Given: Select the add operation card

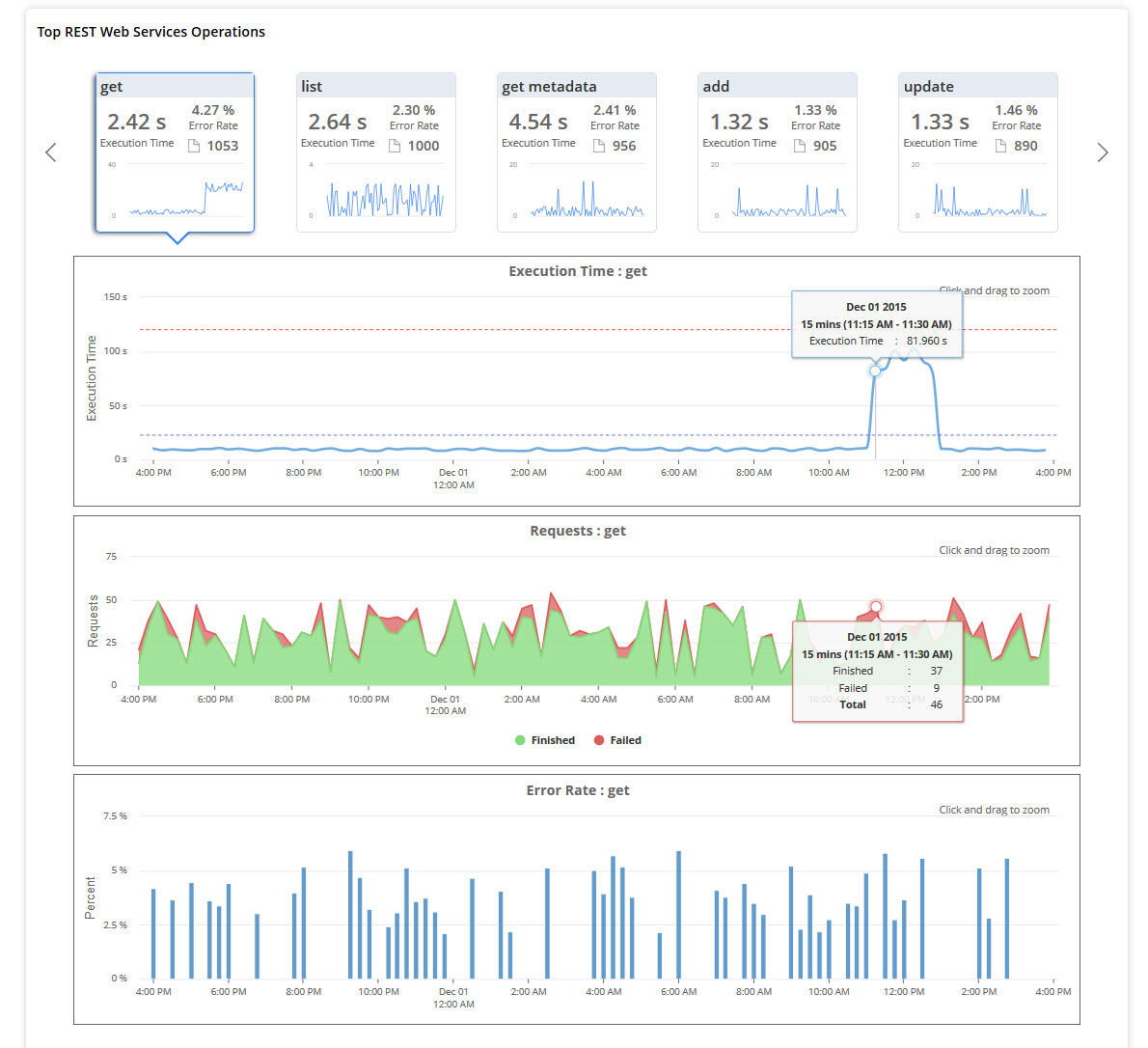Looking at the screenshot, I should 777,152.
